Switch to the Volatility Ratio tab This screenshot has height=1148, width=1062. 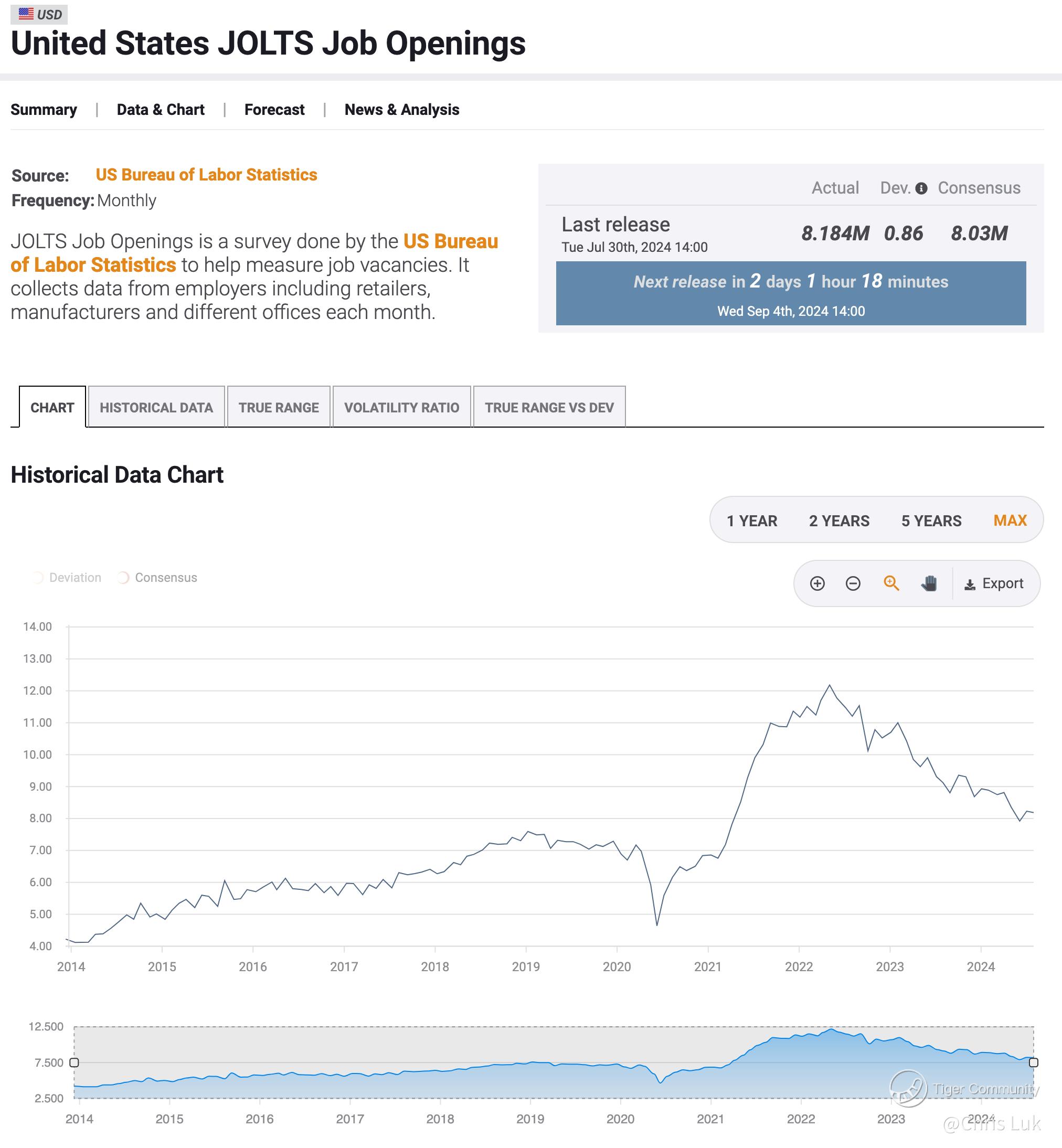point(402,407)
